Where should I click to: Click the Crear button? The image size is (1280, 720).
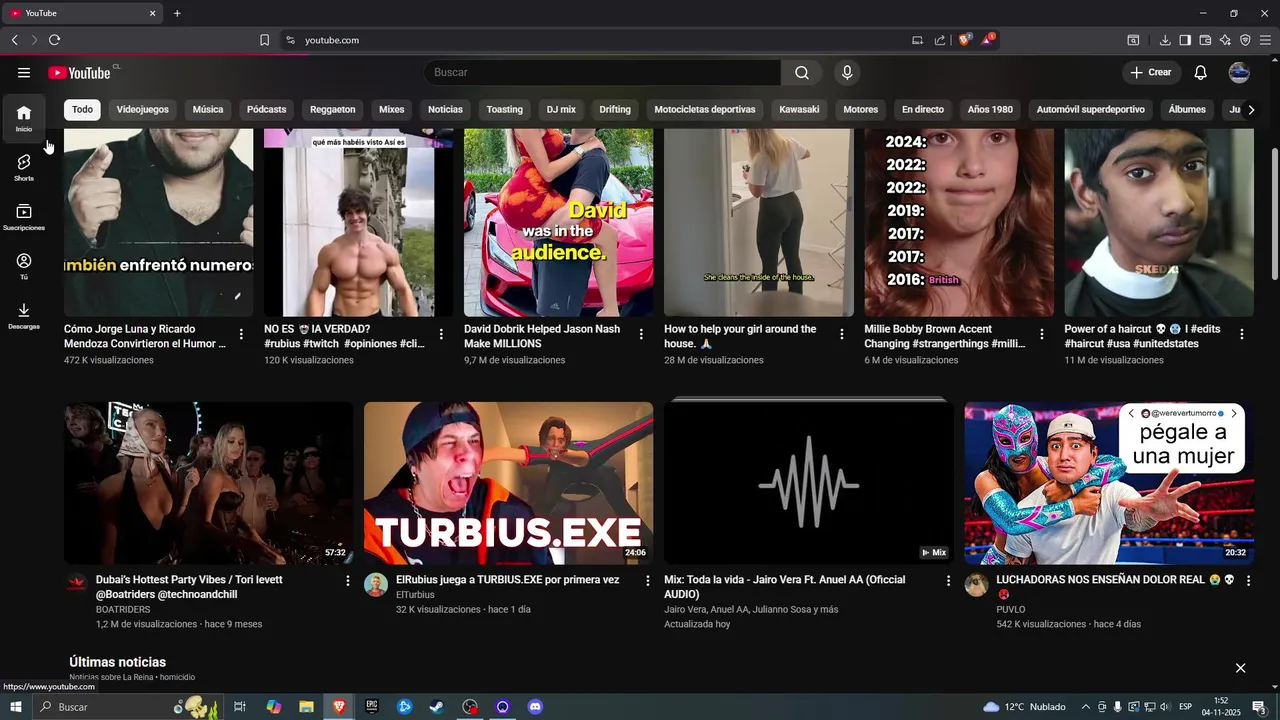click(x=1151, y=73)
